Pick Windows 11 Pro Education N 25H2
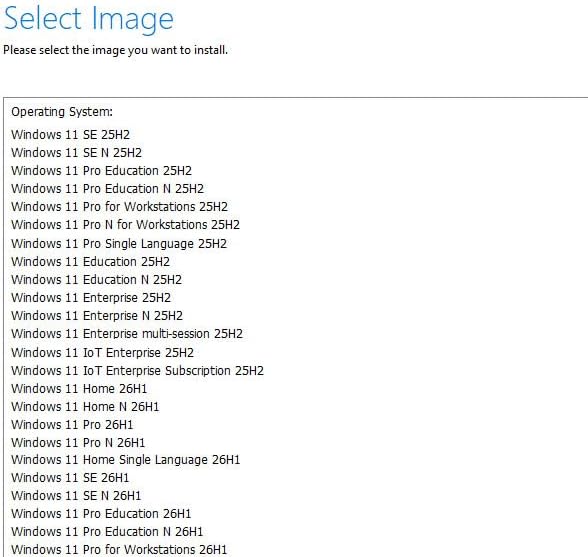 click(108, 189)
